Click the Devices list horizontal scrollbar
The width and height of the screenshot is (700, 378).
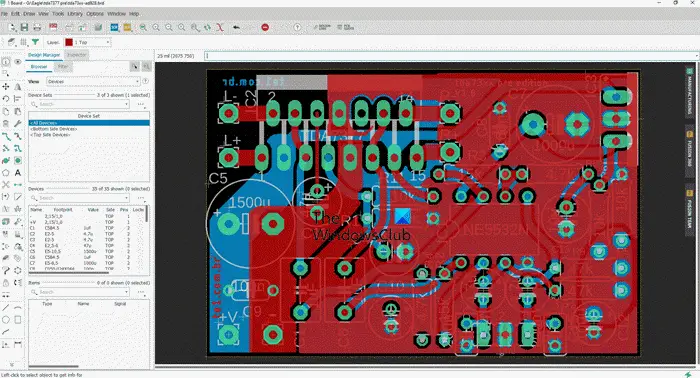pyautogui.click(x=69, y=272)
